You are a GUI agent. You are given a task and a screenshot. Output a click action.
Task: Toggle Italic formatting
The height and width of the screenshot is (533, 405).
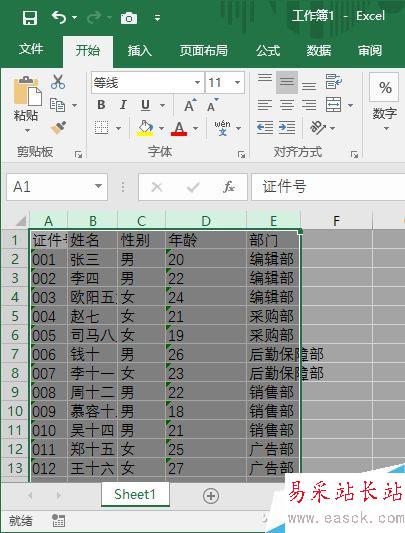pos(123,105)
